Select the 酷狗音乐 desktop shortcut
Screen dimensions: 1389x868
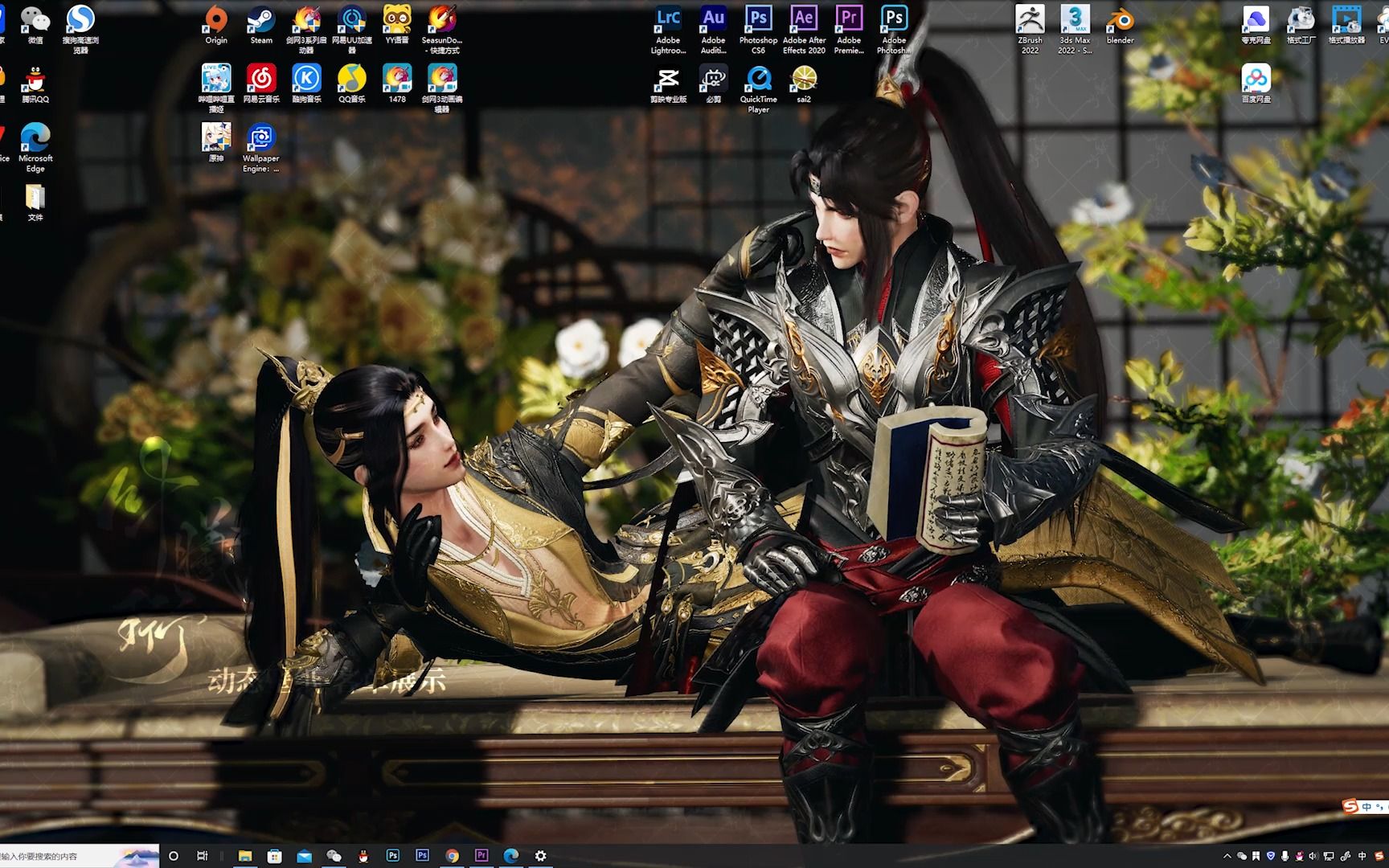pyautogui.click(x=306, y=84)
